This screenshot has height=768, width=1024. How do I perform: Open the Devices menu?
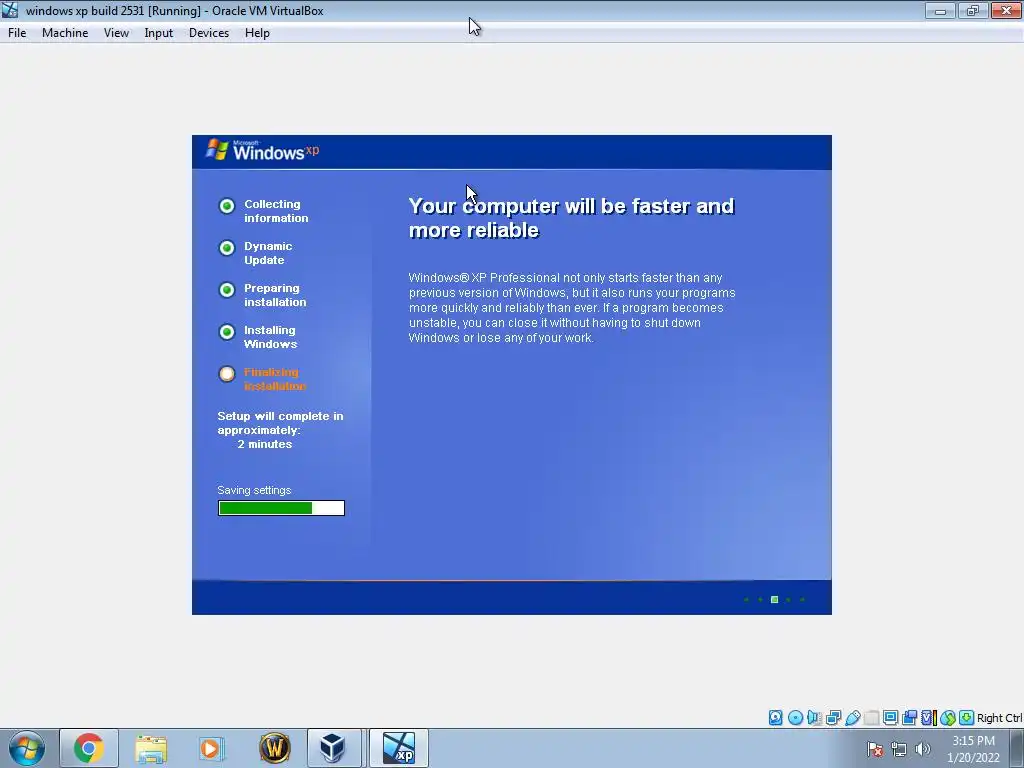click(x=209, y=33)
